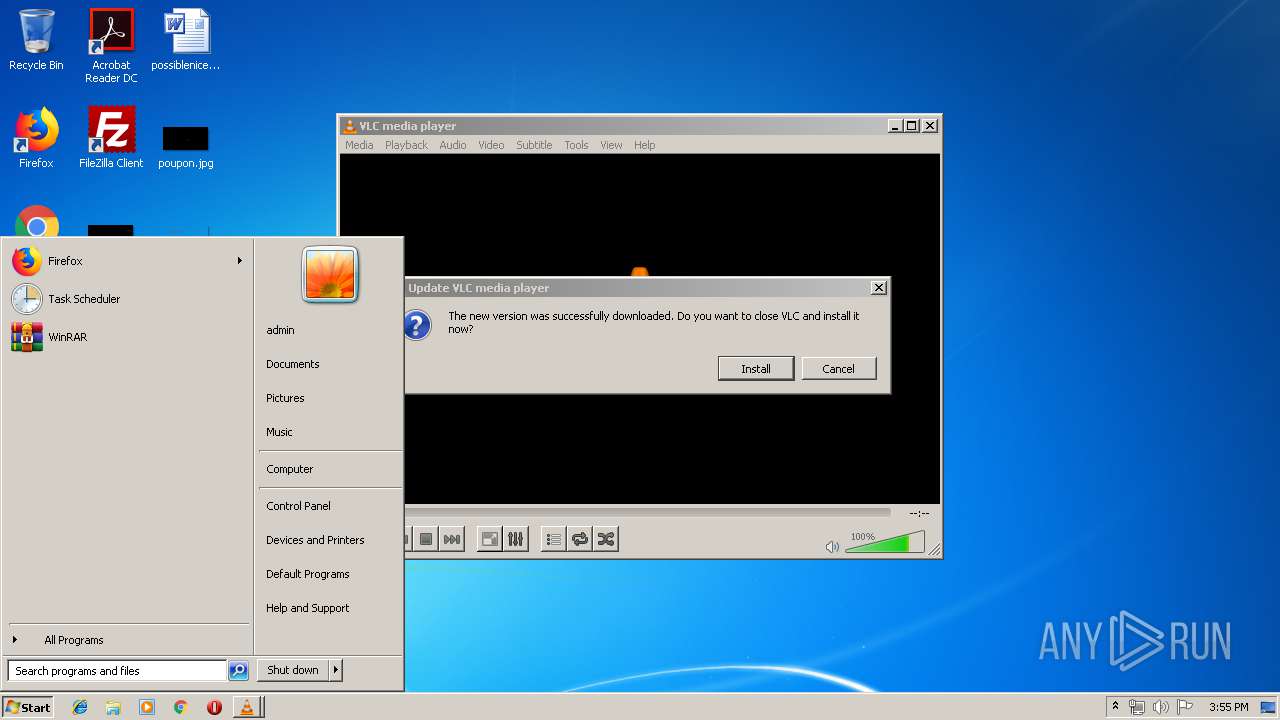Open Help and Support
1280x720 pixels.
330,608
